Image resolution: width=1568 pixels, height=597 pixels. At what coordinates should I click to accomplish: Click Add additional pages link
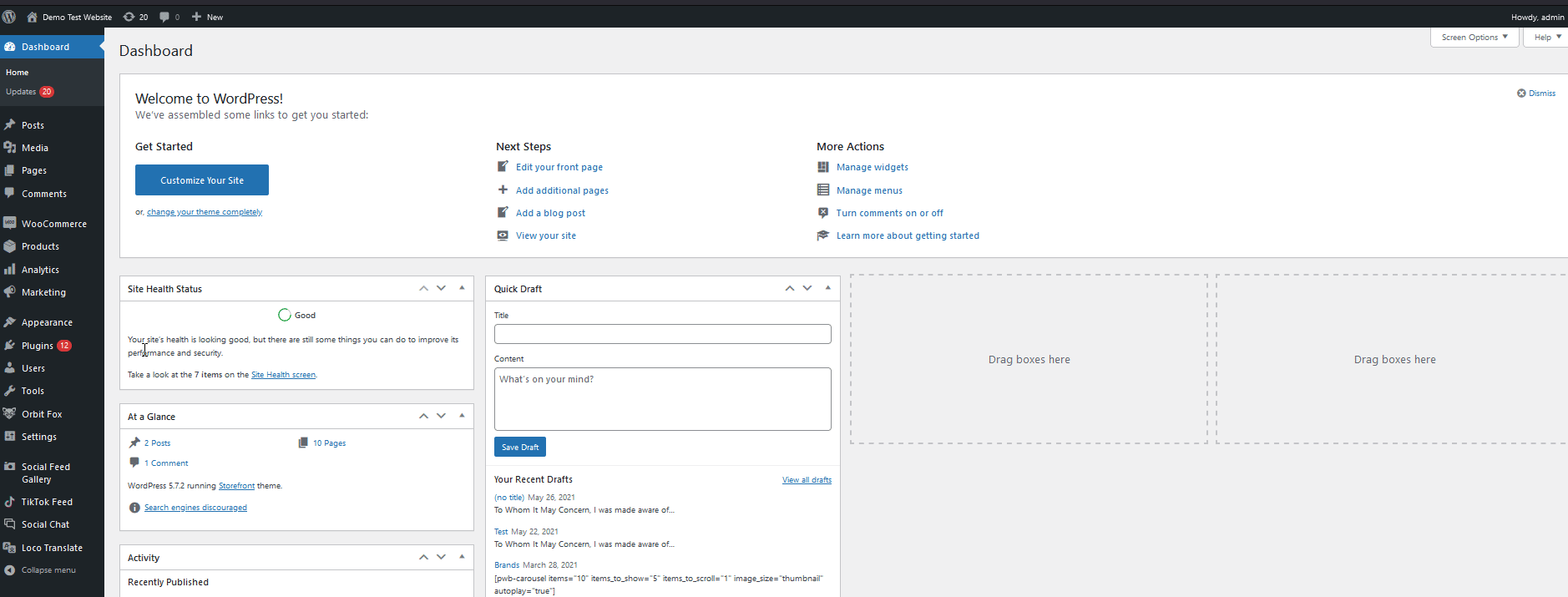(x=562, y=190)
